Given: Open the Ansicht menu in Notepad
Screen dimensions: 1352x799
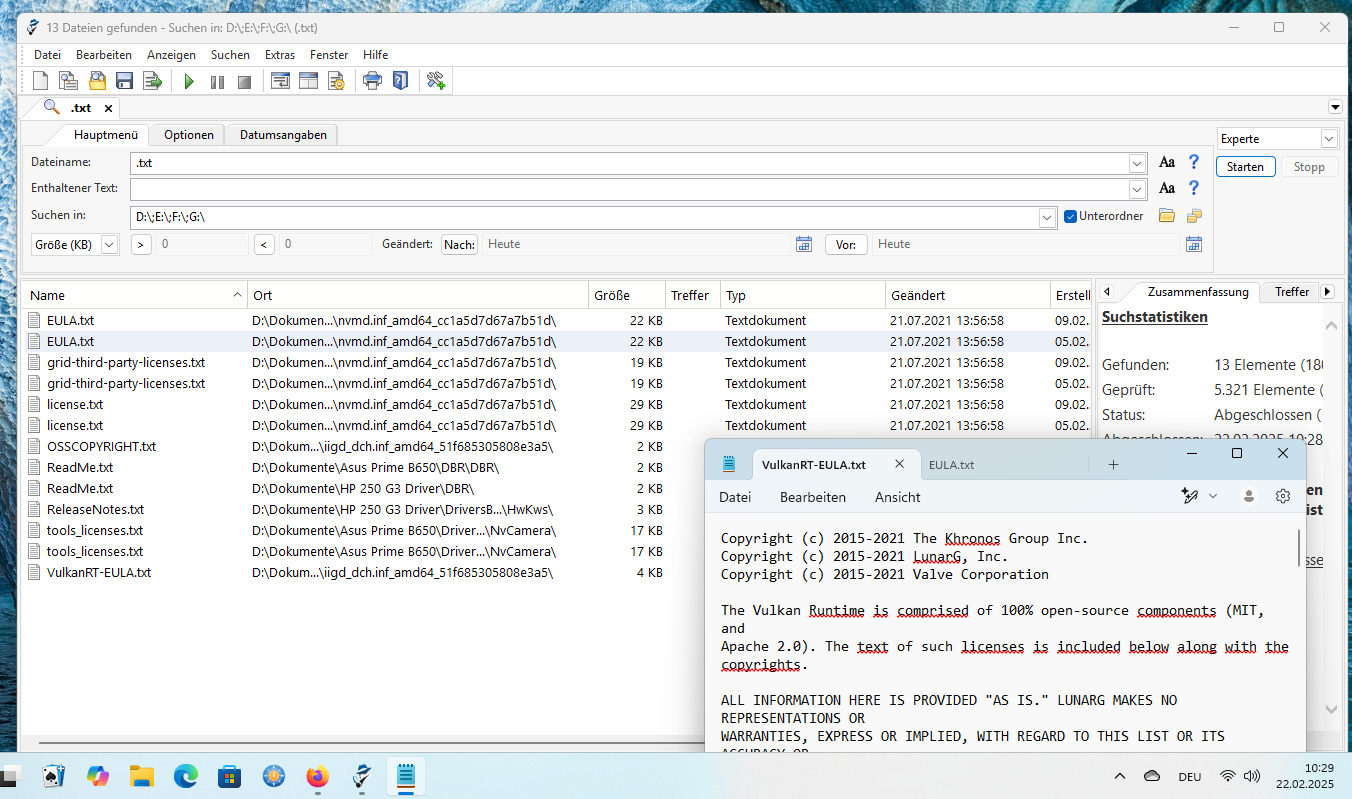Looking at the screenshot, I should coord(898,497).
